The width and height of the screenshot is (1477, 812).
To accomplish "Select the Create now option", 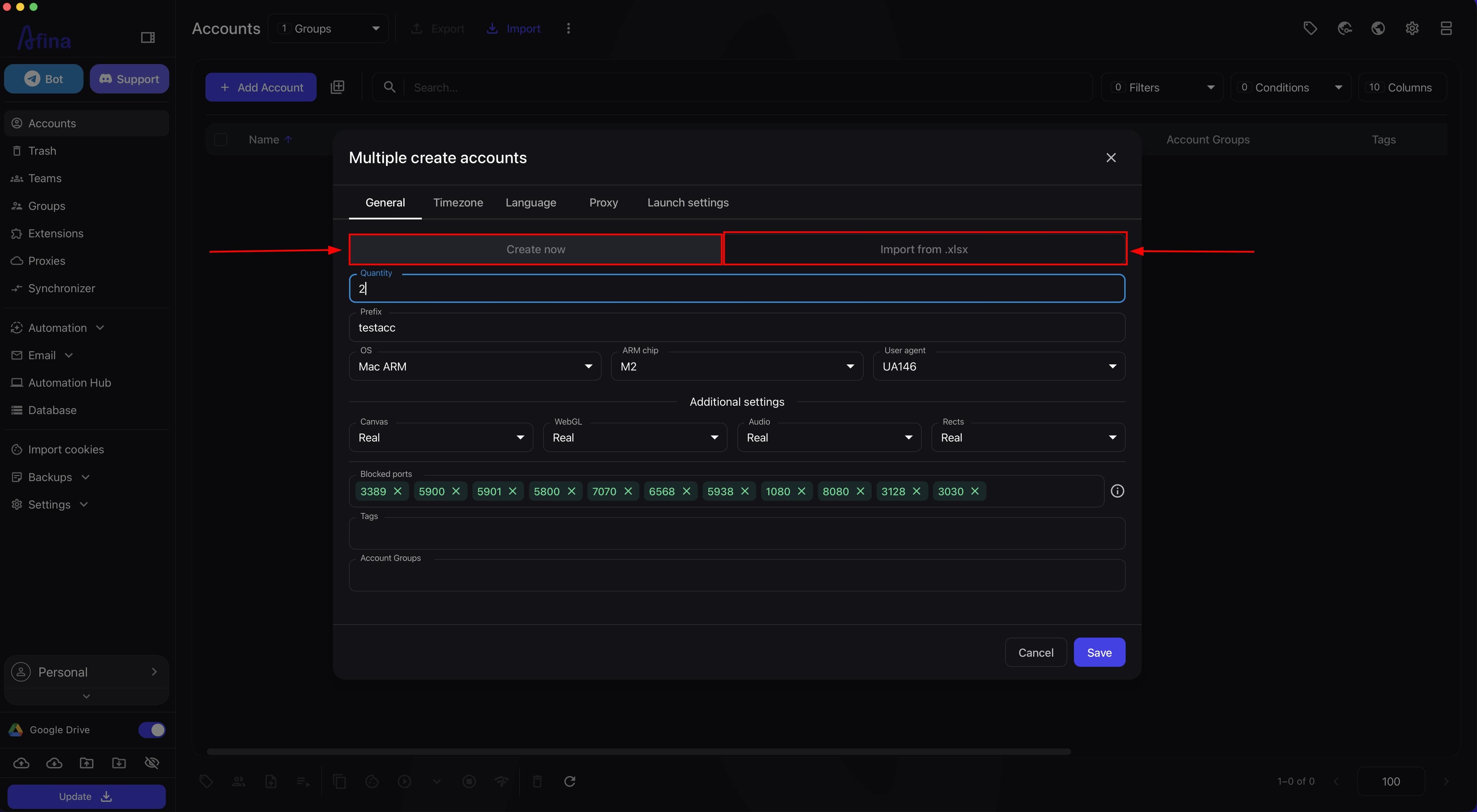I will [535, 249].
